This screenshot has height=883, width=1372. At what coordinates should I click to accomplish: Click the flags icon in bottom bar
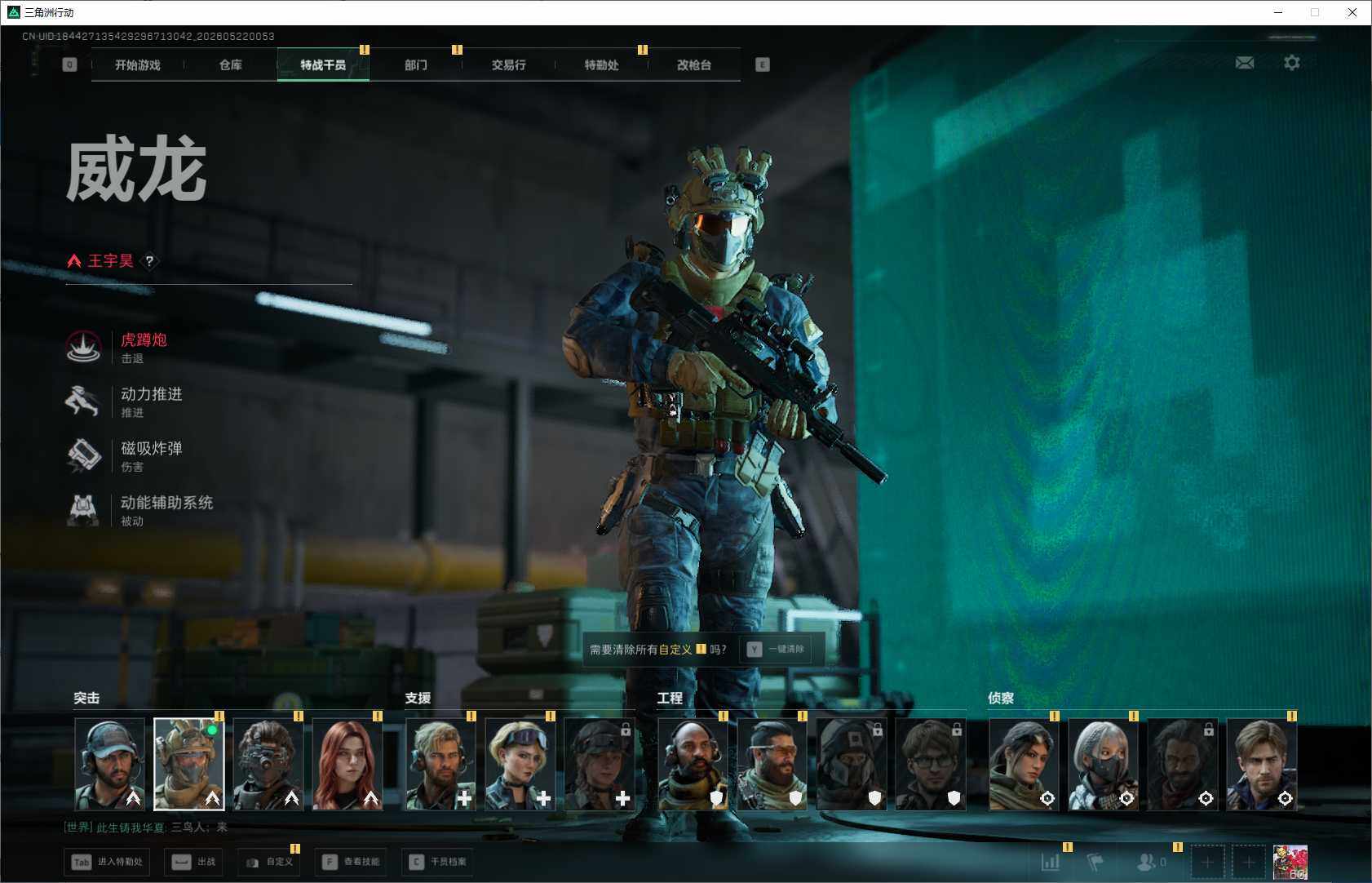[1095, 862]
